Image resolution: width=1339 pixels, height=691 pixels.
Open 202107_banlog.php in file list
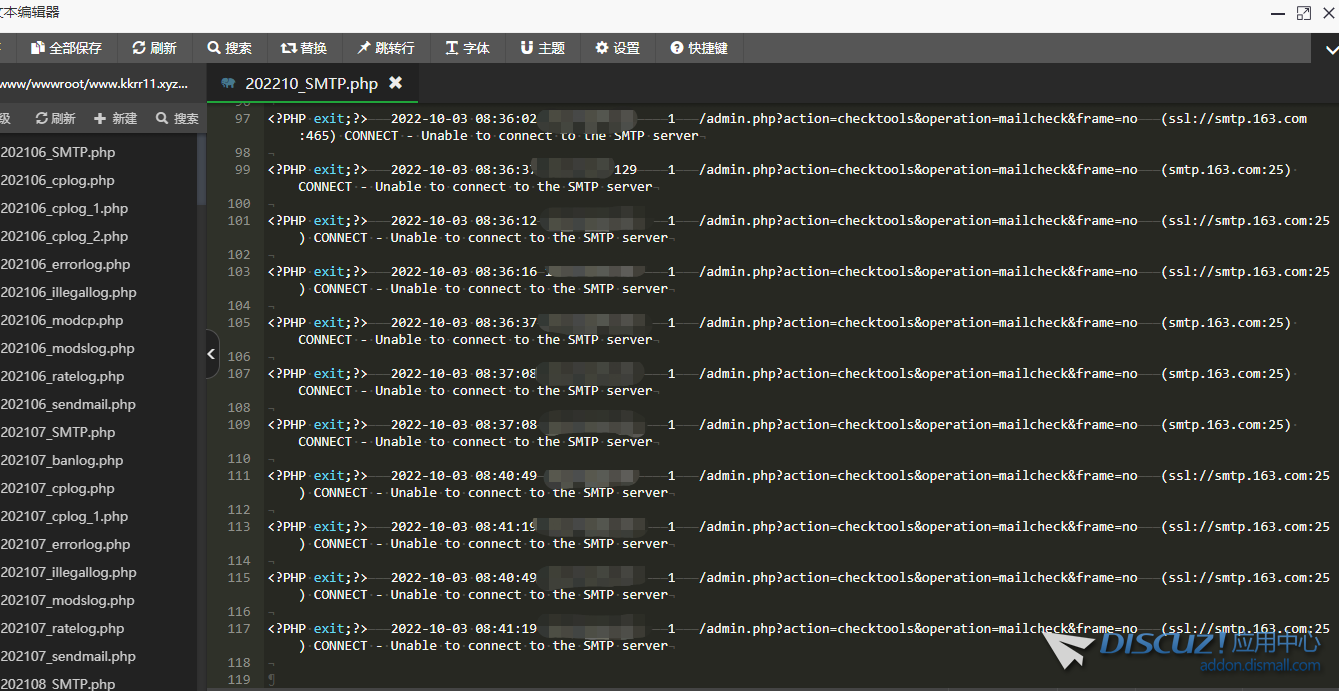(x=62, y=461)
